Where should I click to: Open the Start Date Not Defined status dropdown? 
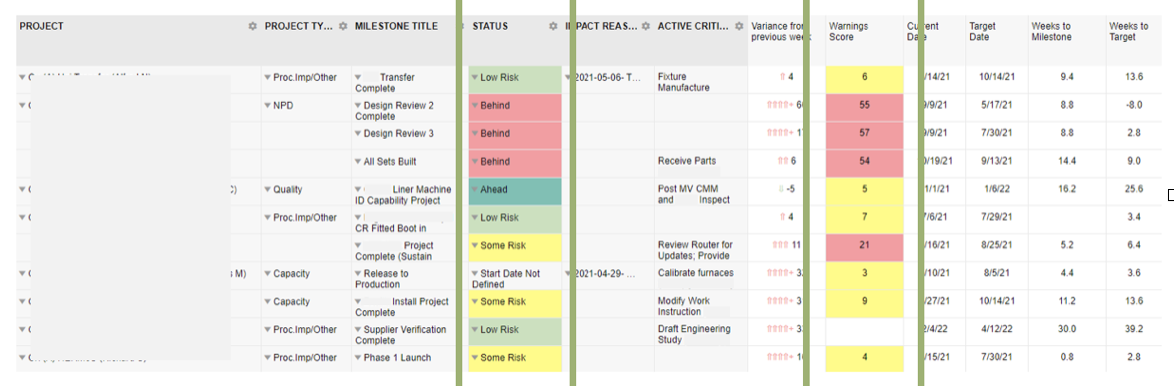click(x=475, y=274)
